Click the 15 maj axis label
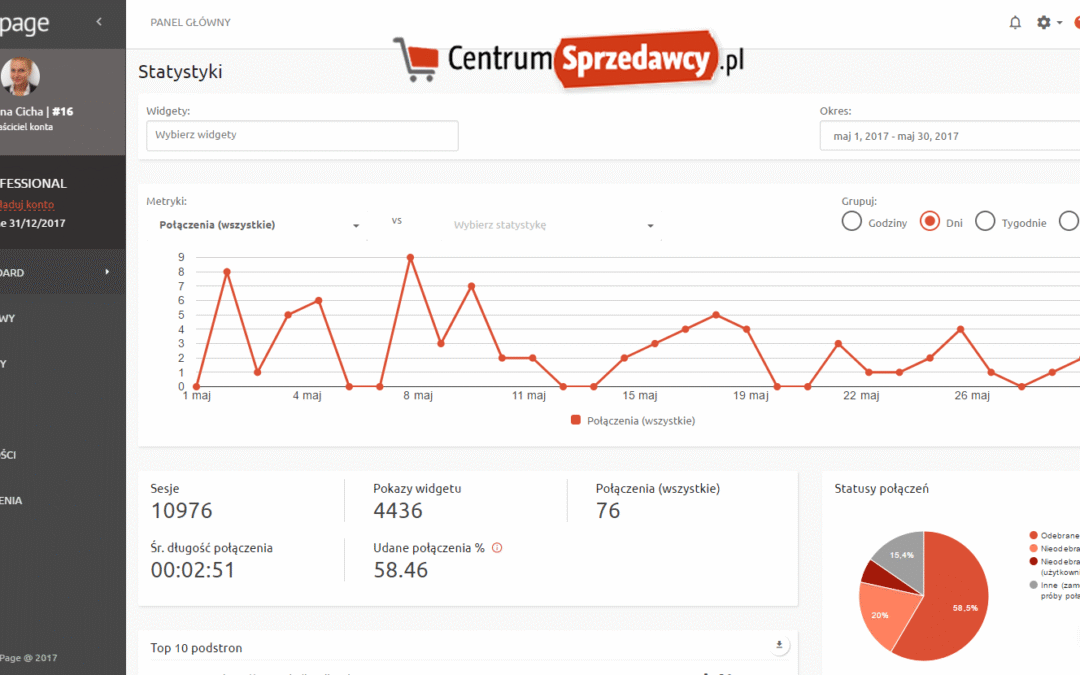Viewport: 1080px width, 675px height. click(x=640, y=395)
